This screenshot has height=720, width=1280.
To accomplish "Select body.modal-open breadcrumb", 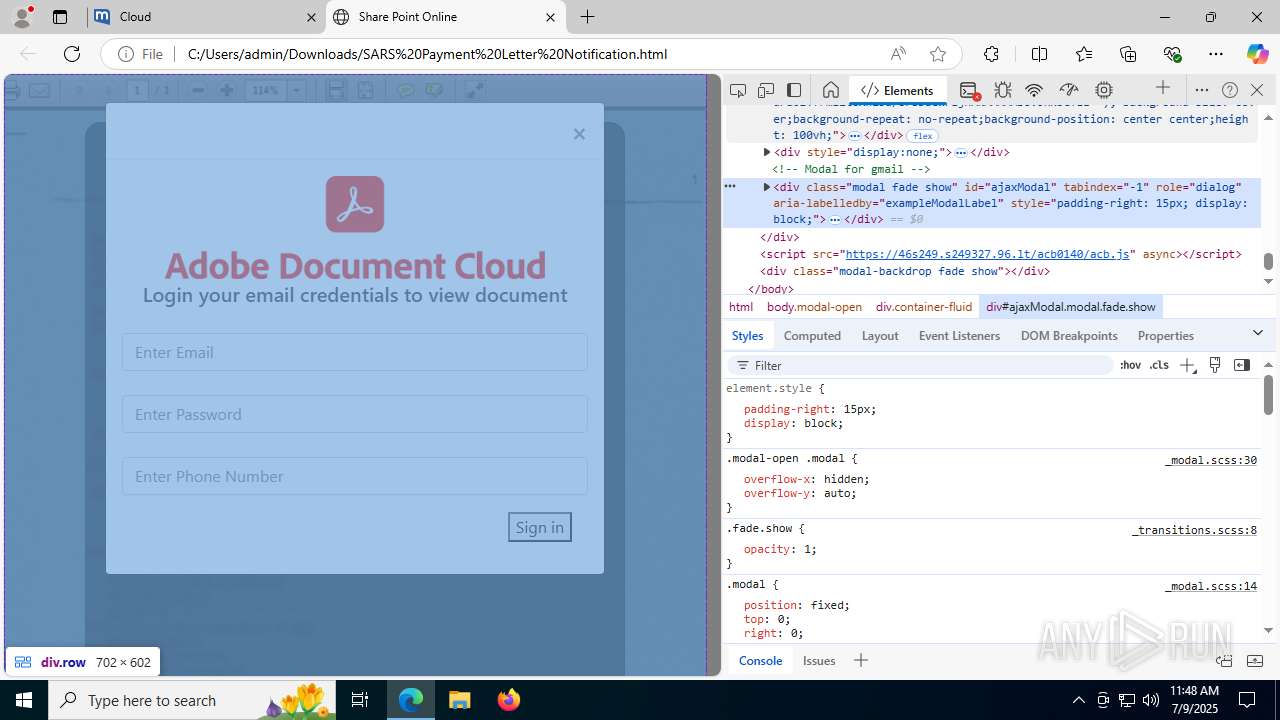I will click(814, 307).
